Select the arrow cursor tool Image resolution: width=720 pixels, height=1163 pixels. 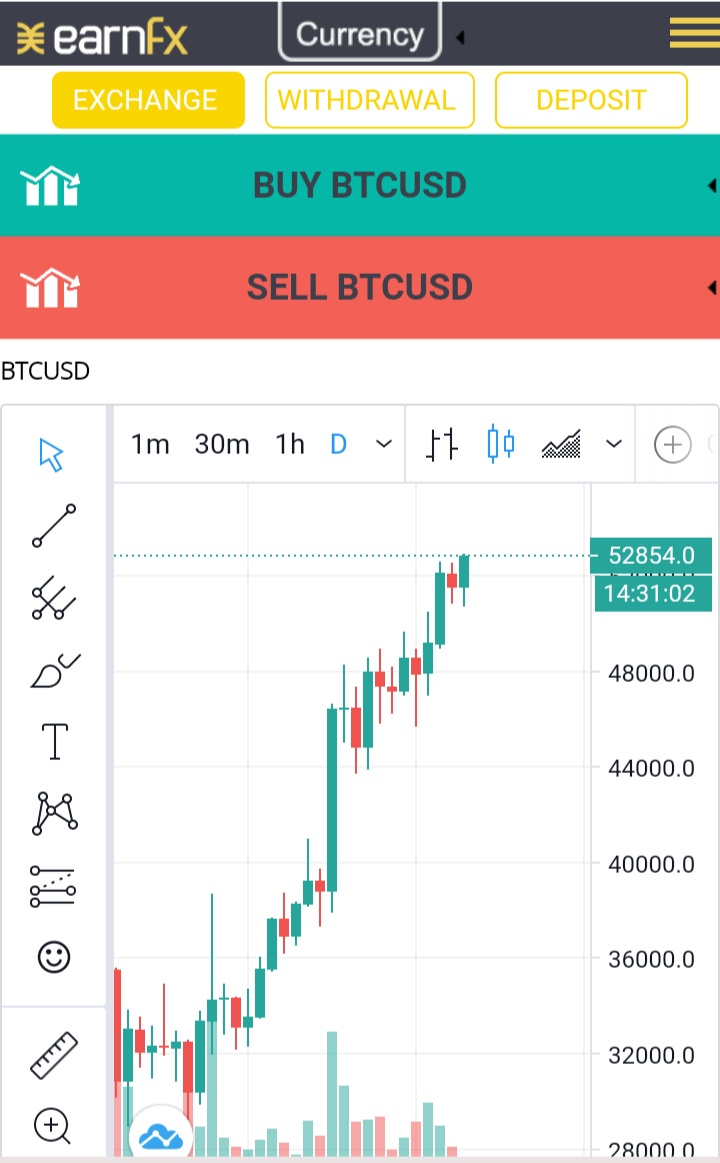[x=52, y=455]
